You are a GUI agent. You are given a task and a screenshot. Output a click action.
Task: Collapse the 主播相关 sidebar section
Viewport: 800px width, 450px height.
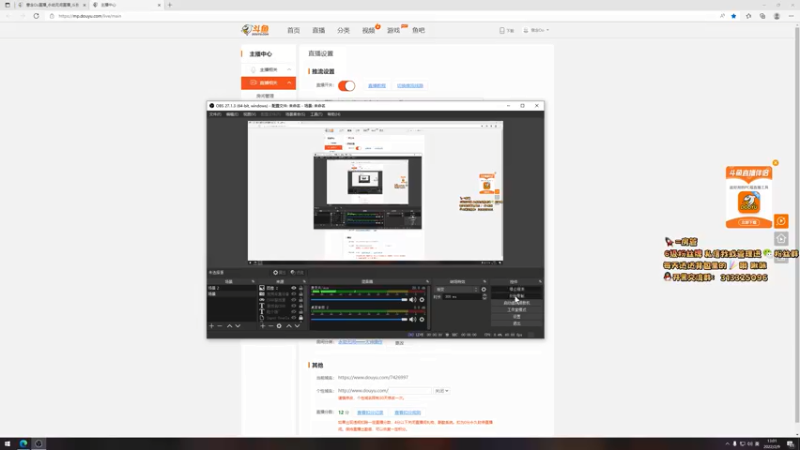click(268, 69)
